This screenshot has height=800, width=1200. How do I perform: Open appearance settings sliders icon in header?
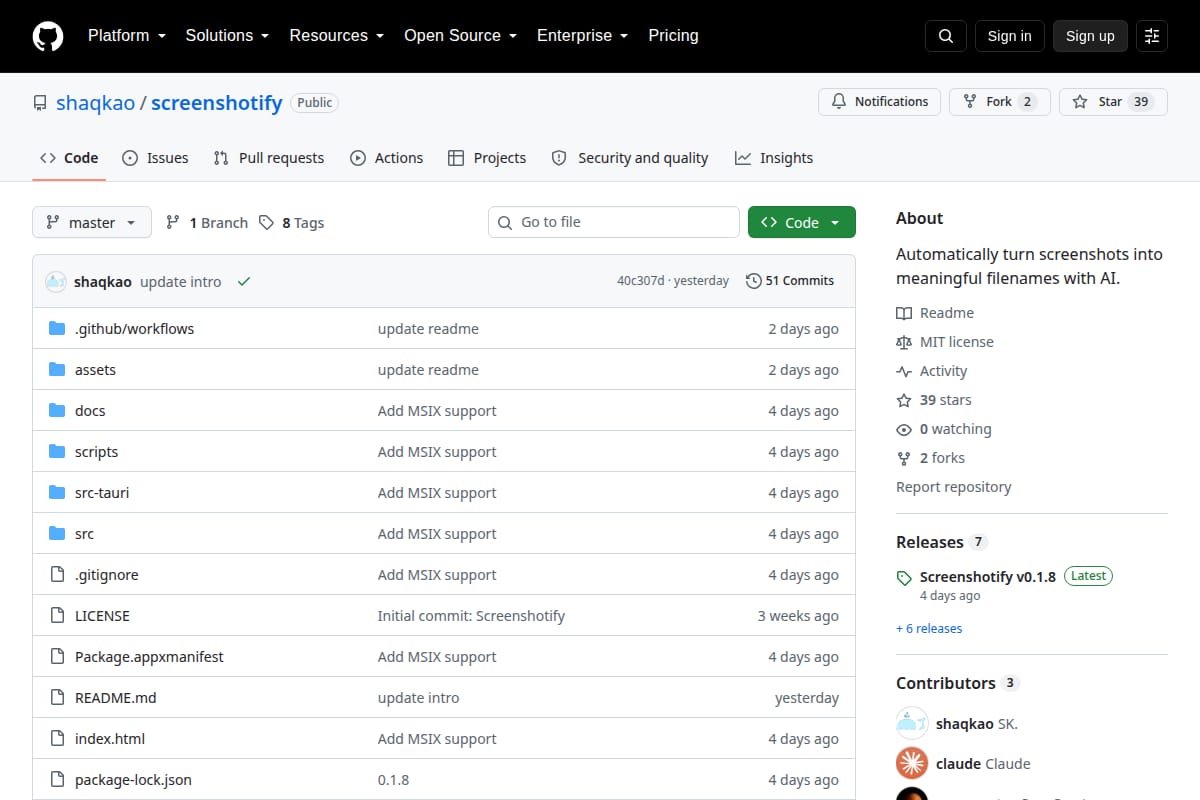(1152, 36)
